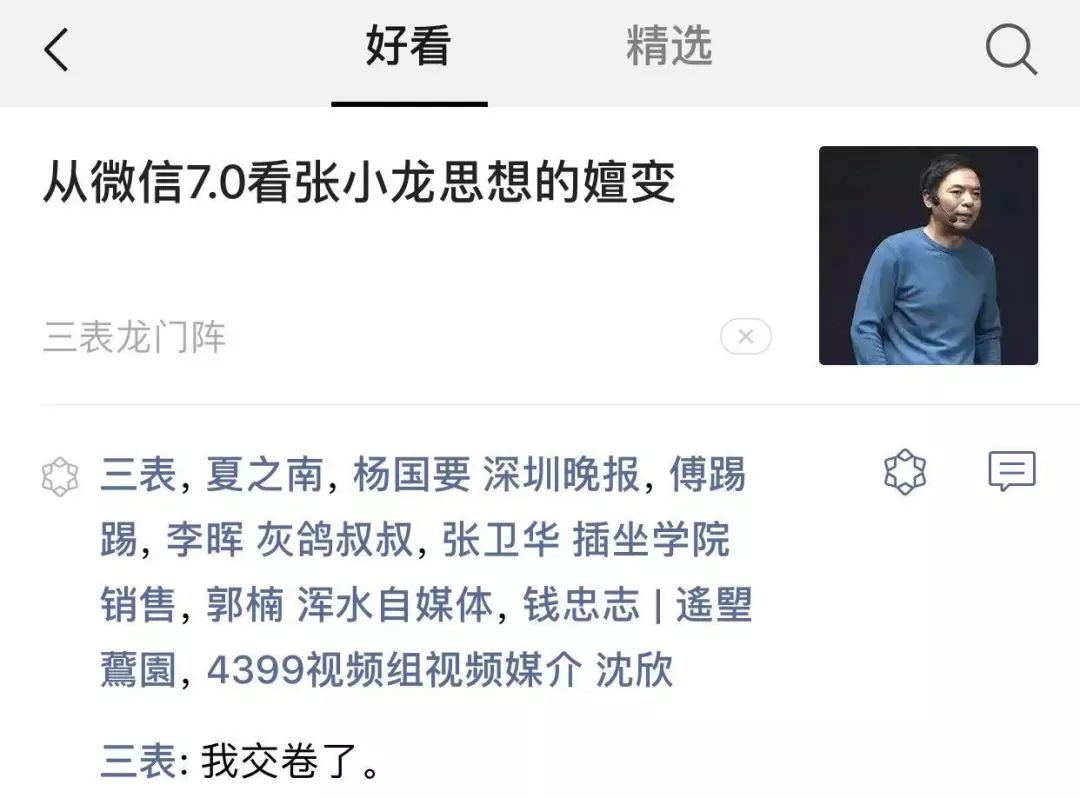Dismiss article with the x pill button
The width and height of the screenshot is (1080, 798).
click(746, 337)
